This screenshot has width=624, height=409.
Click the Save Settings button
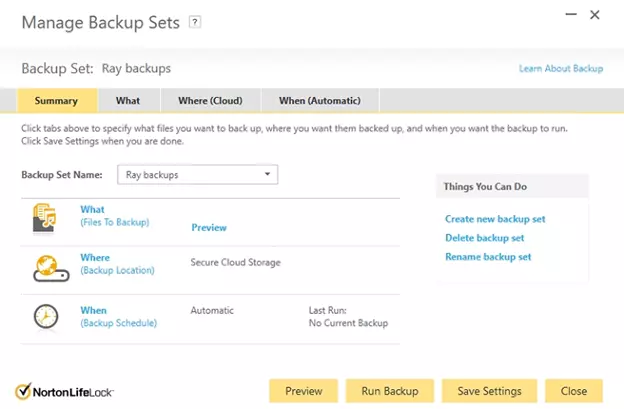[x=490, y=390]
